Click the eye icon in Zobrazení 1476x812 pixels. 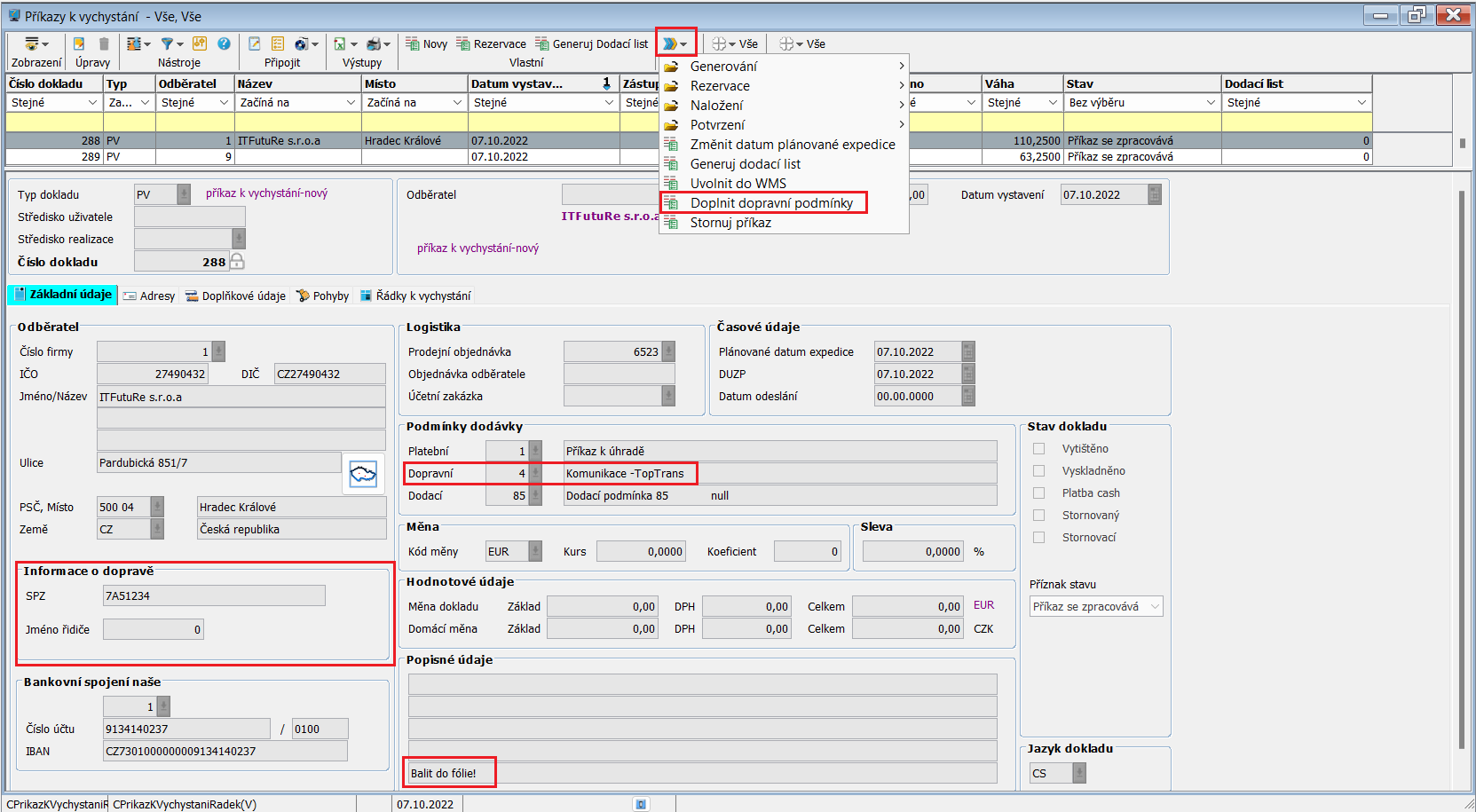click(x=32, y=43)
